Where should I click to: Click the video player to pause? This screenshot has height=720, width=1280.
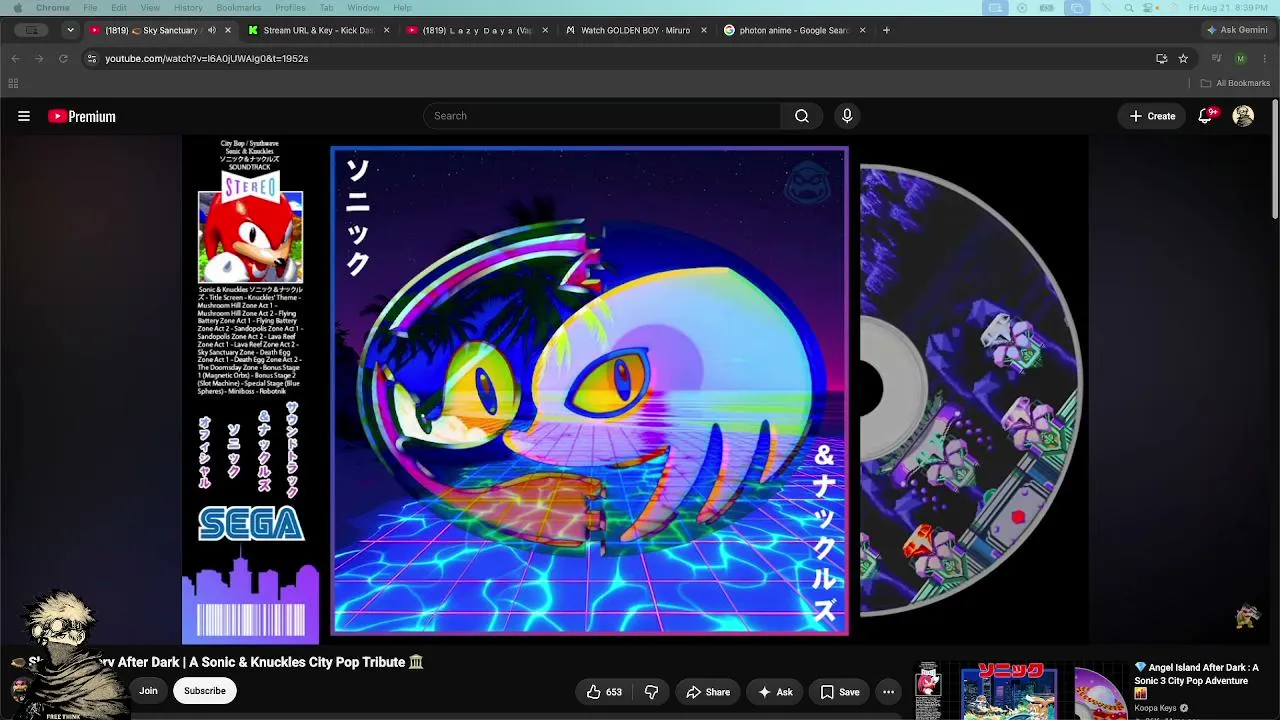pyautogui.click(x=634, y=390)
